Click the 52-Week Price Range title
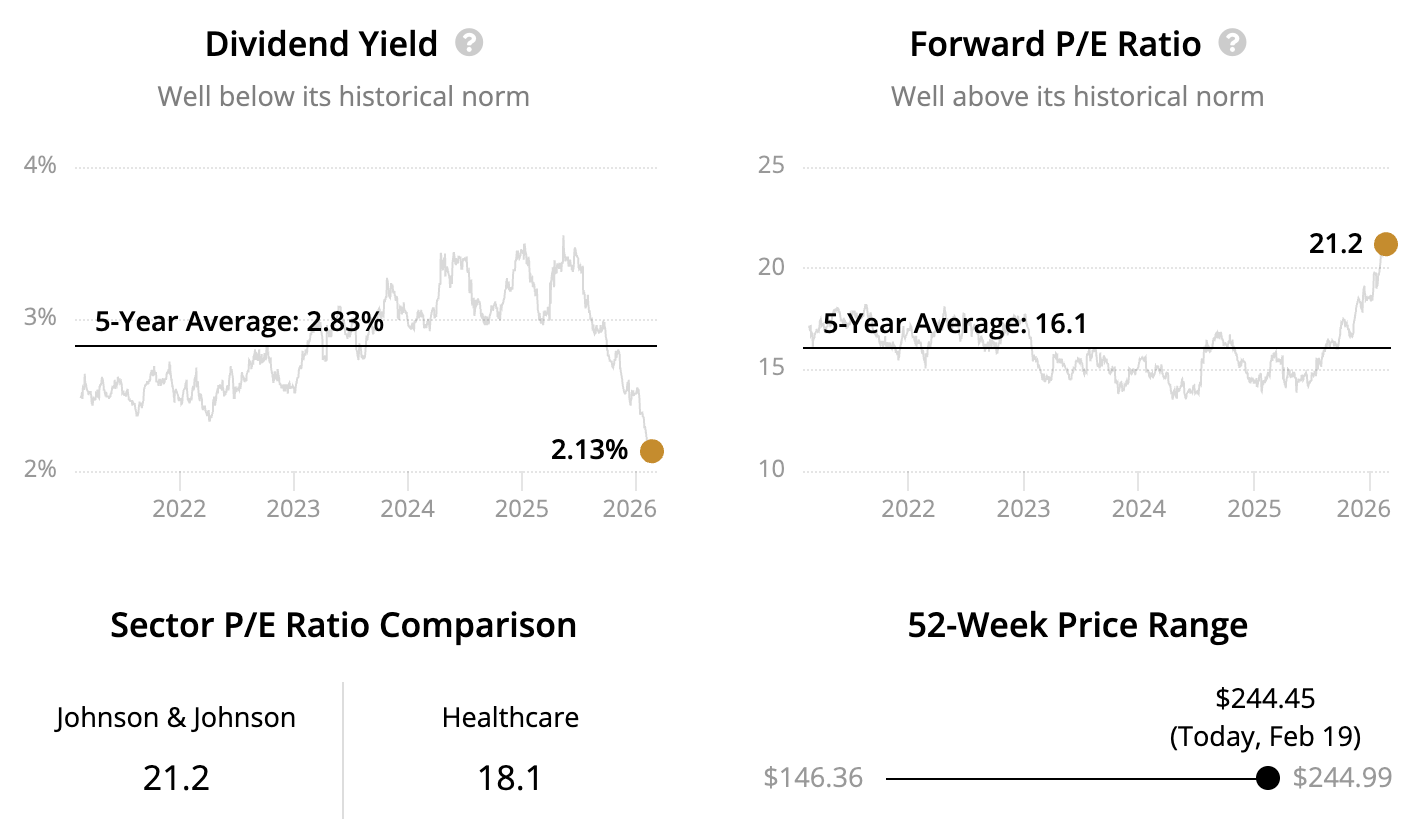Image resolution: width=1426 pixels, height=840 pixels. (x=1077, y=625)
